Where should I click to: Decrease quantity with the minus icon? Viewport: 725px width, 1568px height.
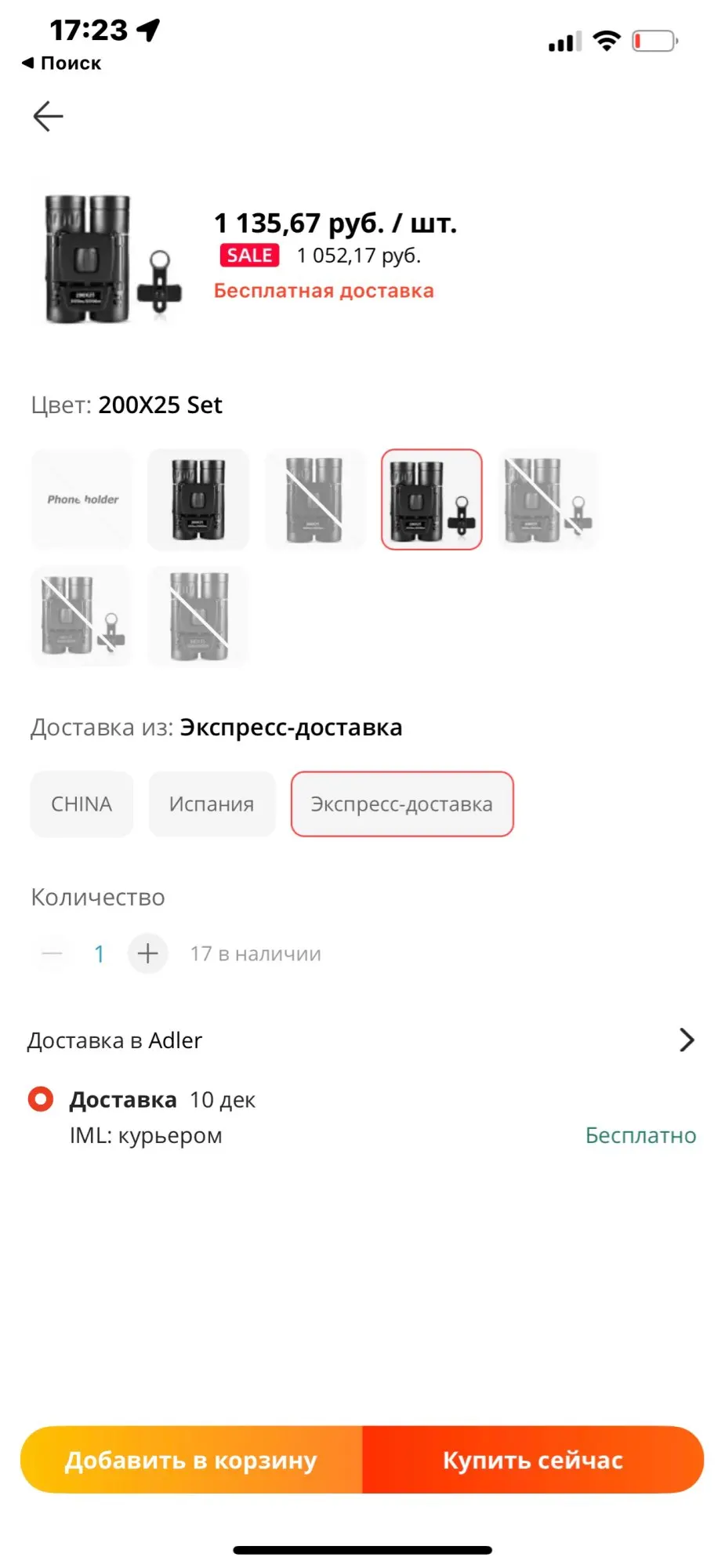coord(53,953)
